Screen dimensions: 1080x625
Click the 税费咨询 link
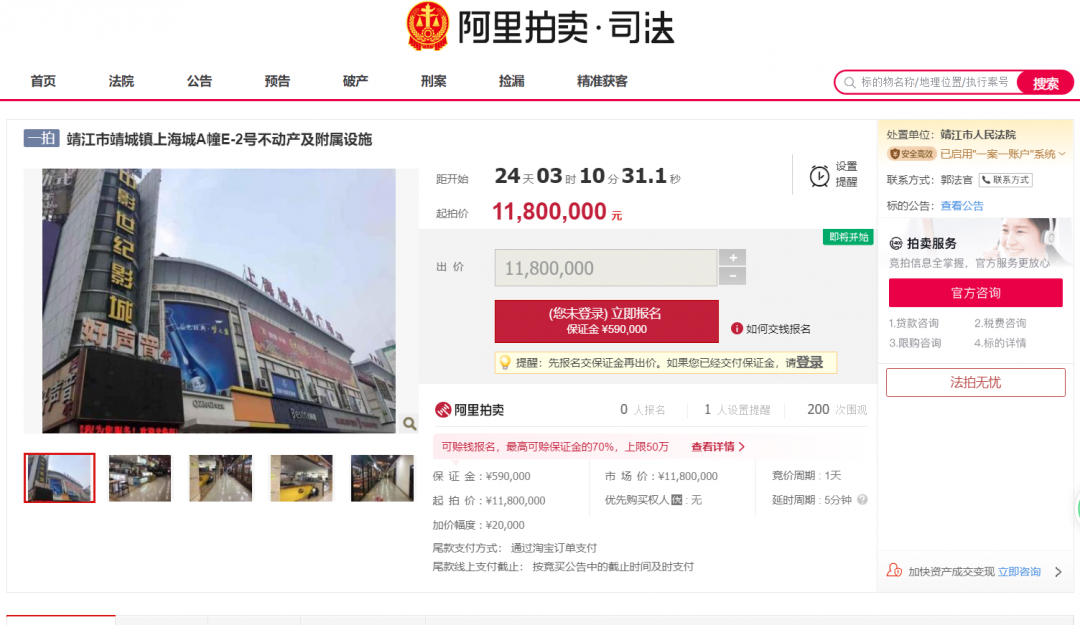click(x=1000, y=323)
